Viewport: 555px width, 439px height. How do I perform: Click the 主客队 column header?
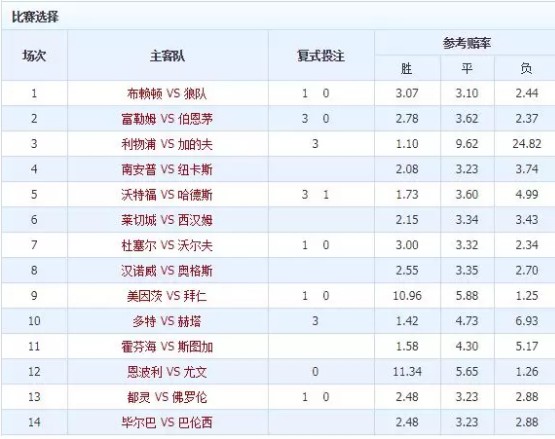pos(167,56)
